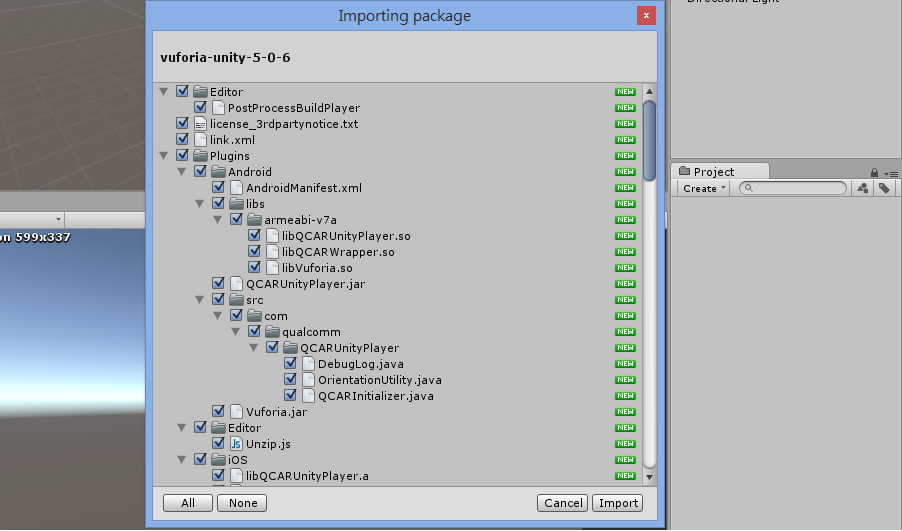Click the link.xml file icon
Screen dimensions: 902x531
(200, 140)
